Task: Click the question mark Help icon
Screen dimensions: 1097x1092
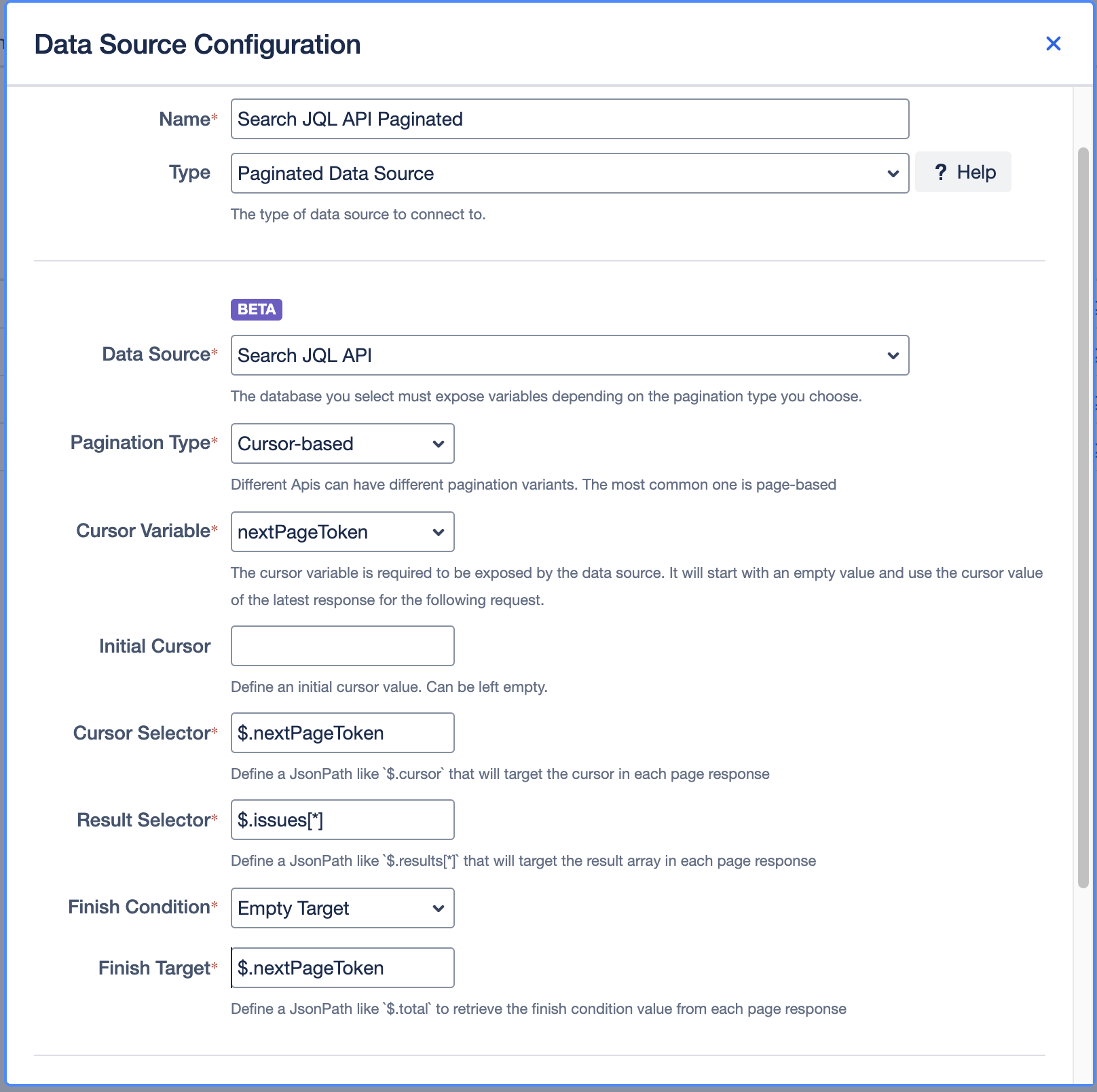Action: tap(940, 172)
